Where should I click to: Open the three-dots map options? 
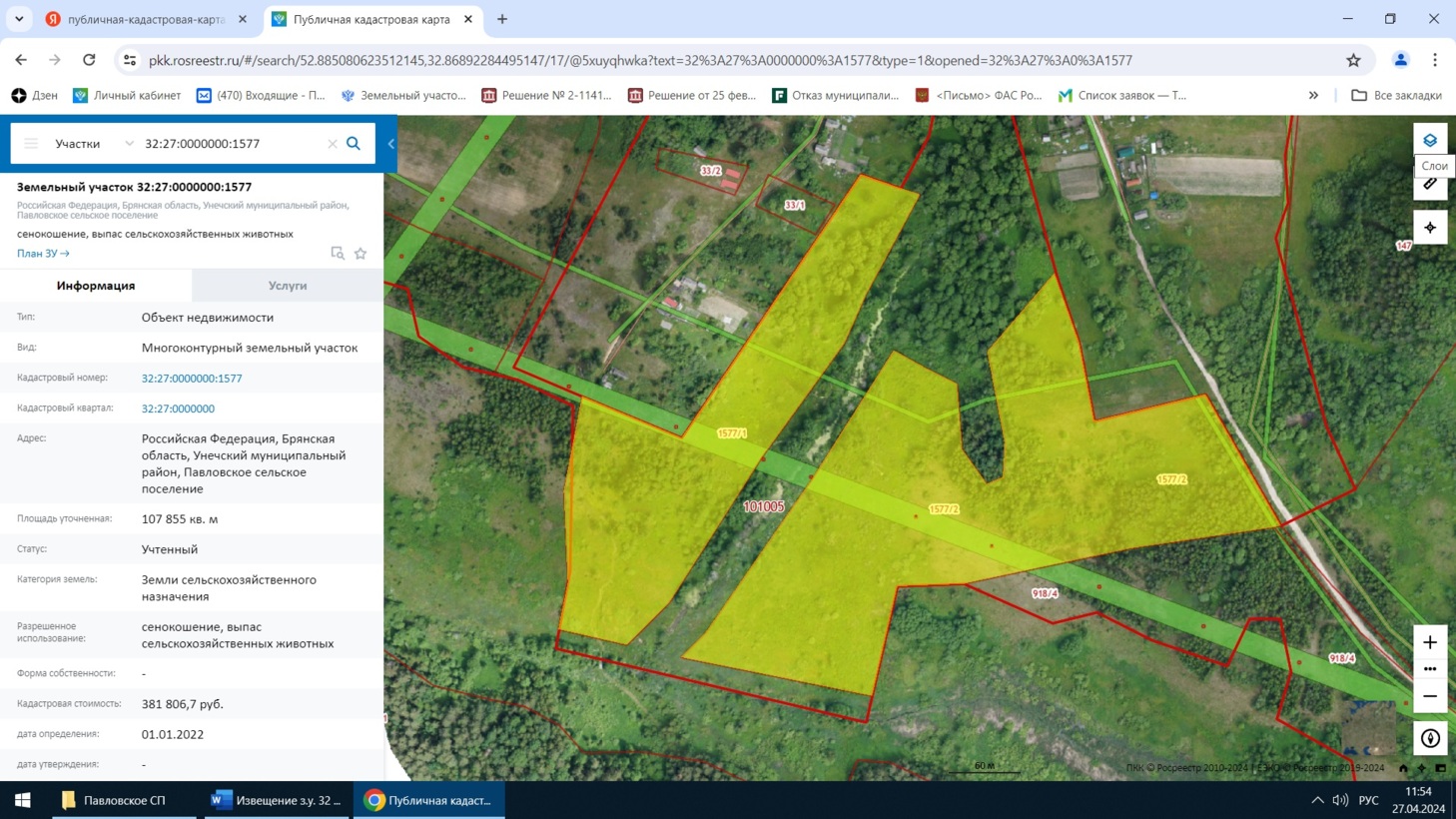click(x=1430, y=669)
